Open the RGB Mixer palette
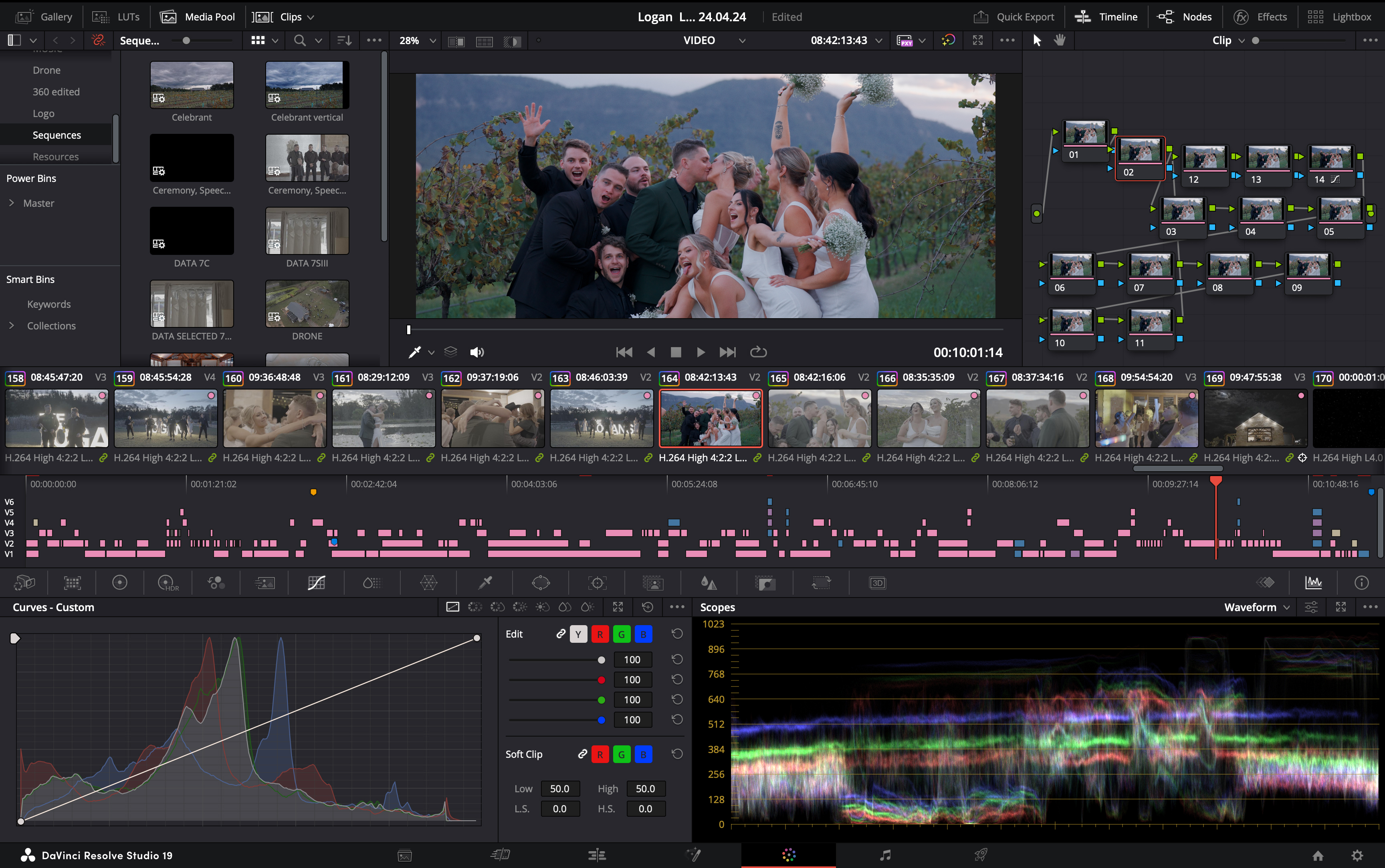This screenshot has height=868, width=1385. click(x=216, y=583)
